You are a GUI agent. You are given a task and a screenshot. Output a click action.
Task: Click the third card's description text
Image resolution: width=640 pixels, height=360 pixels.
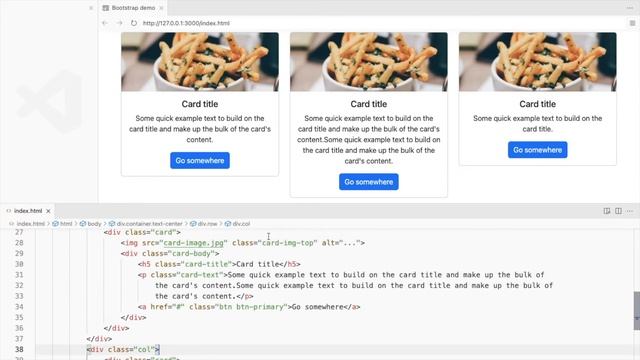pyautogui.click(x=538, y=124)
